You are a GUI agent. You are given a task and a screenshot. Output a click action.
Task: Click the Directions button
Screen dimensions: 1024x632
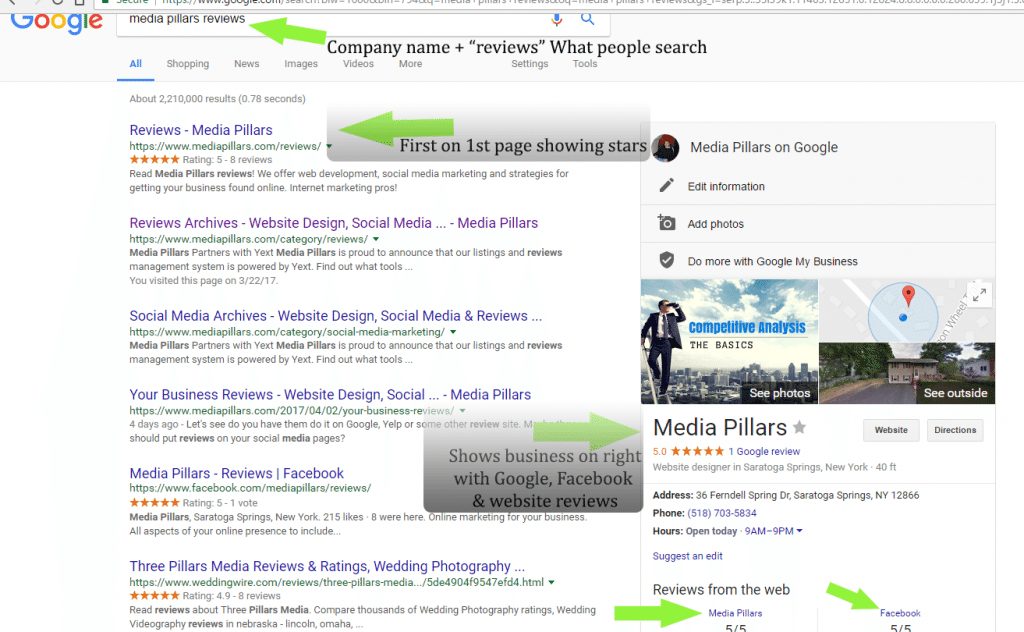click(x=955, y=430)
